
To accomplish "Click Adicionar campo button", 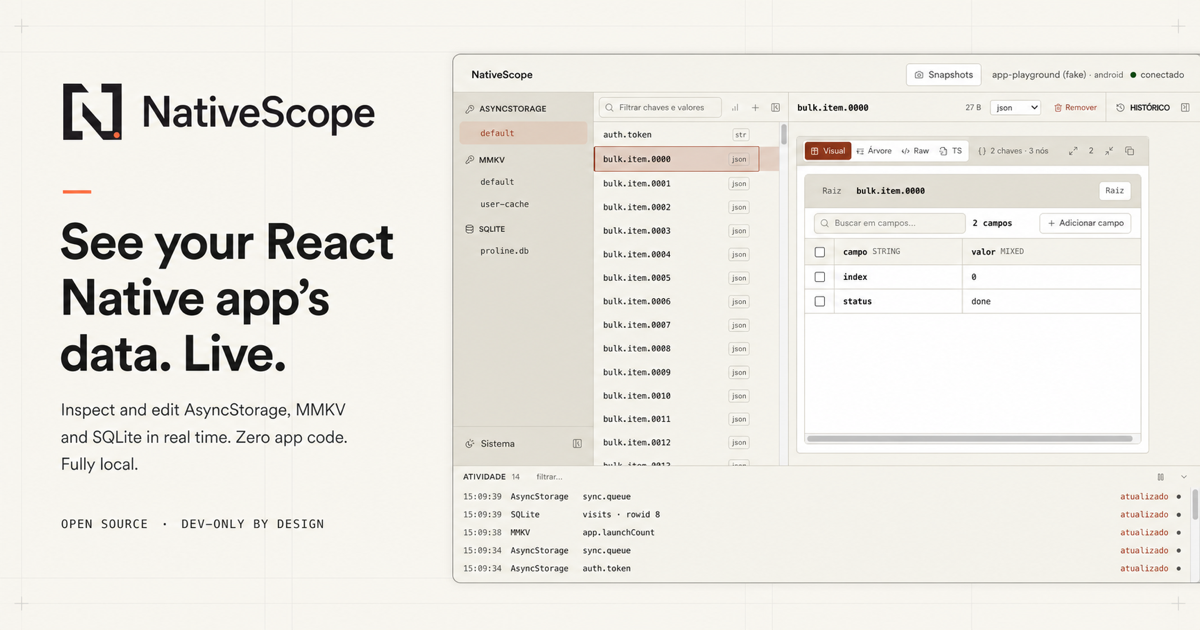I will (x=1085, y=223).
